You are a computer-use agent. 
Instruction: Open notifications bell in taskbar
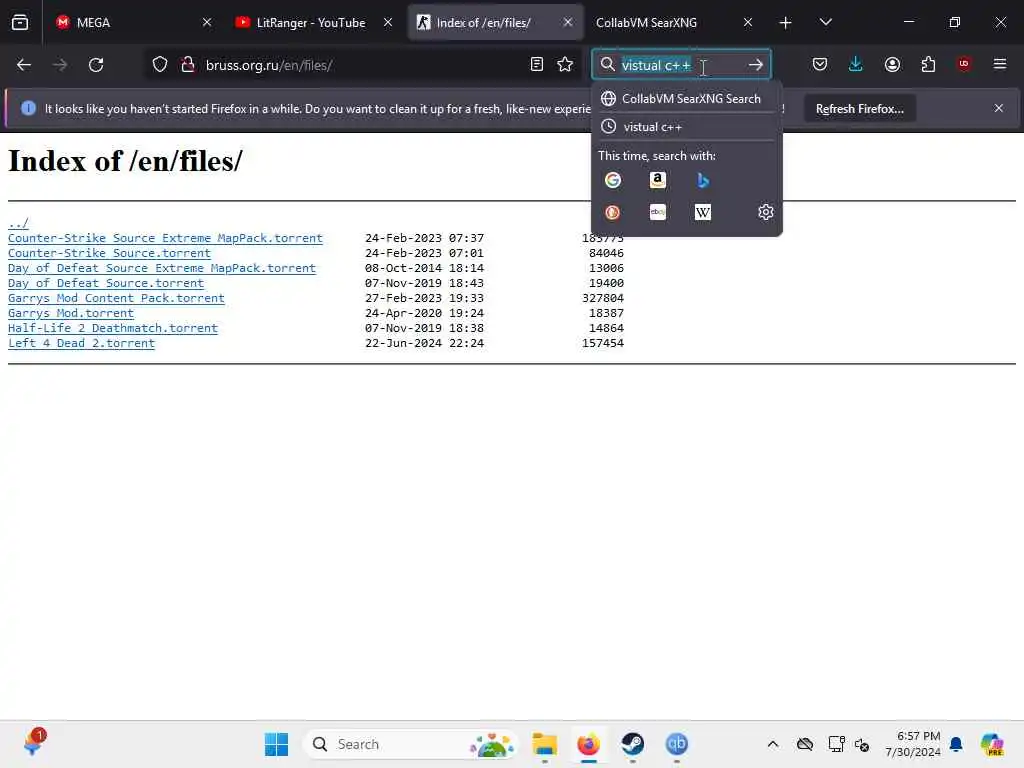[x=956, y=744]
